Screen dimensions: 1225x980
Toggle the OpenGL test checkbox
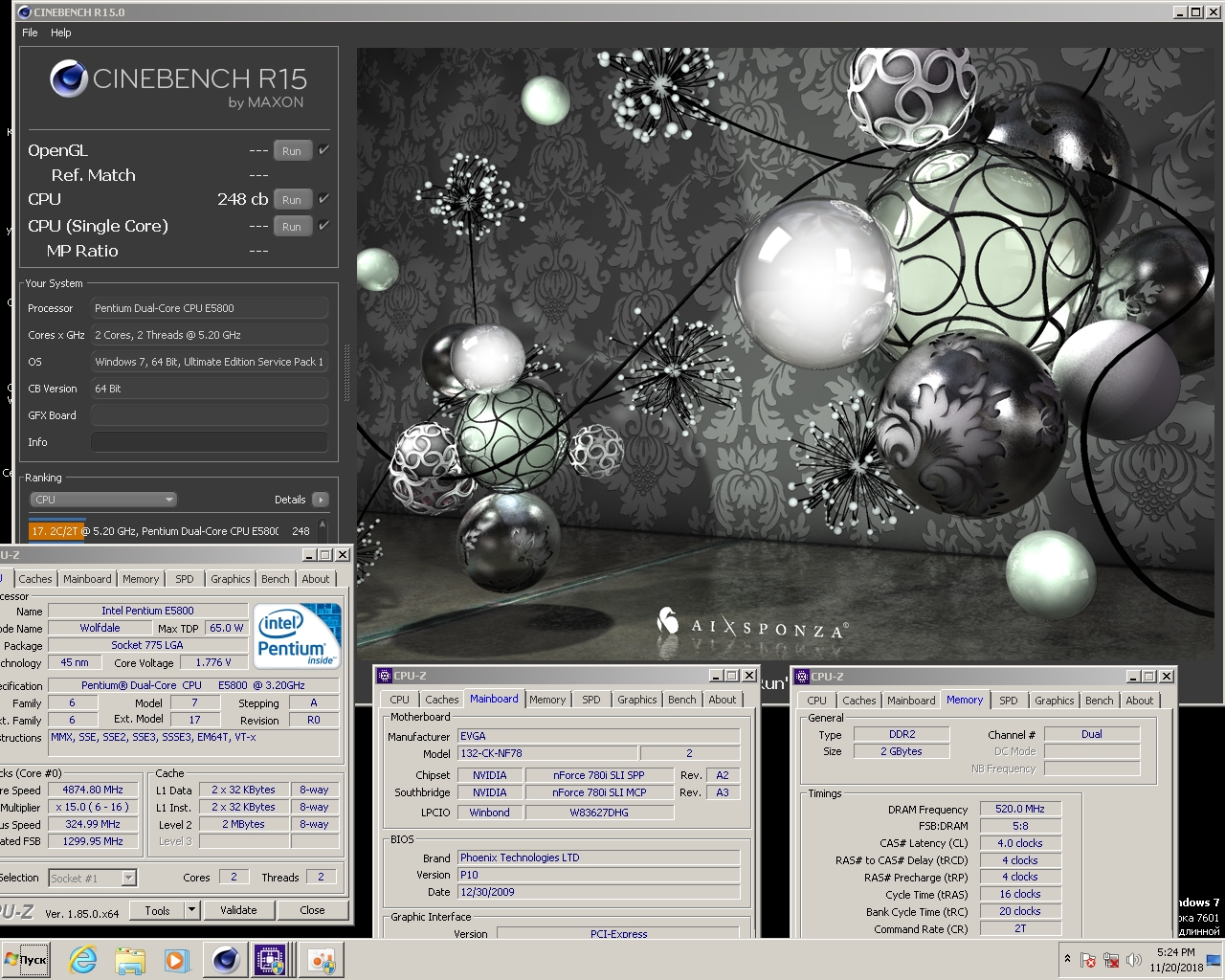(323, 150)
